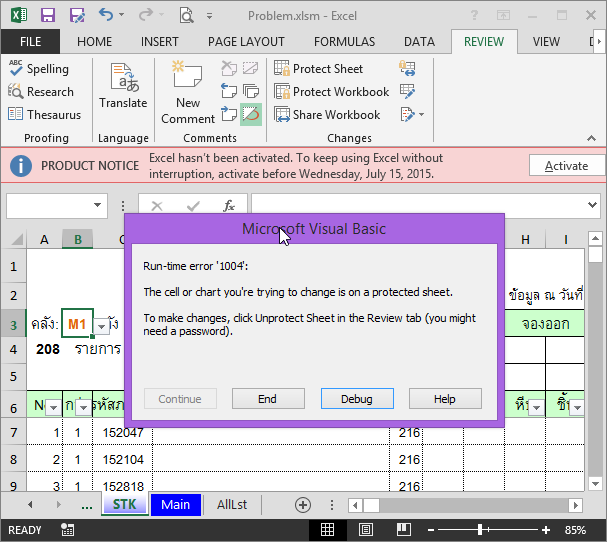Click Debug in the error dialog
The image size is (607, 542).
(357, 399)
